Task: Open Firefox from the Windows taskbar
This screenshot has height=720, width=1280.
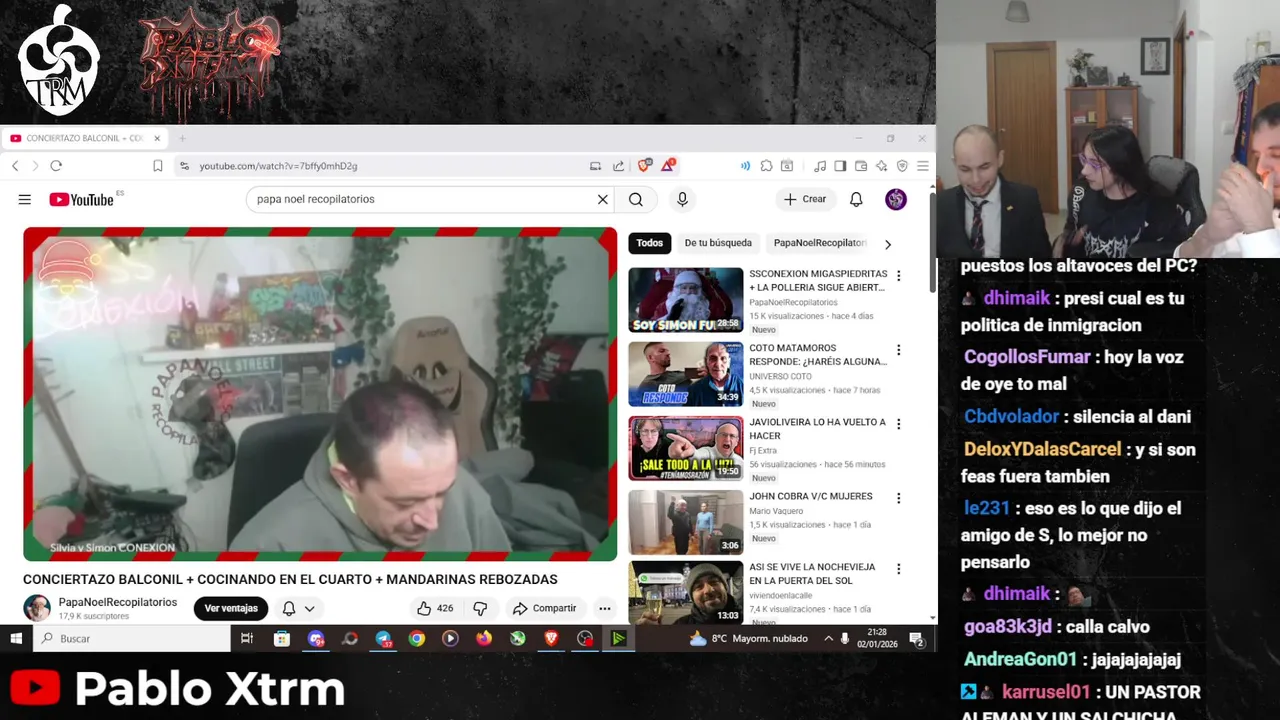Action: click(484, 638)
